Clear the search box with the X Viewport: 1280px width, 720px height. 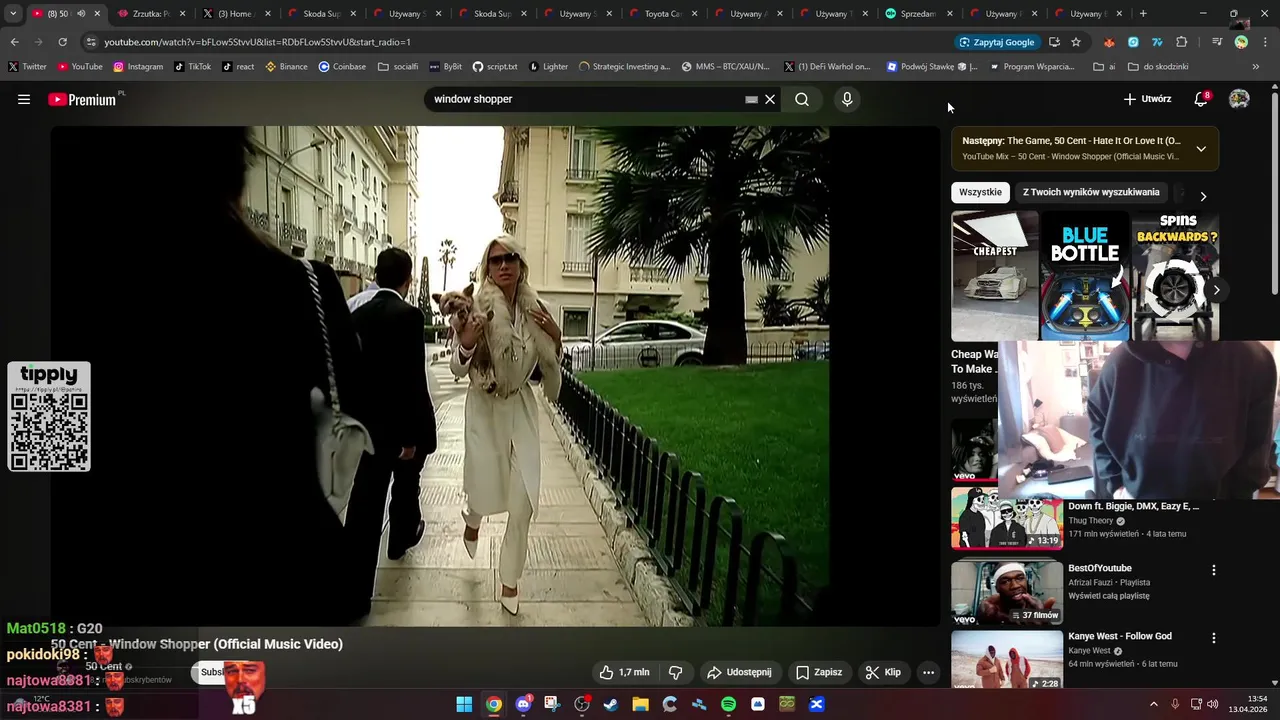point(770,99)
